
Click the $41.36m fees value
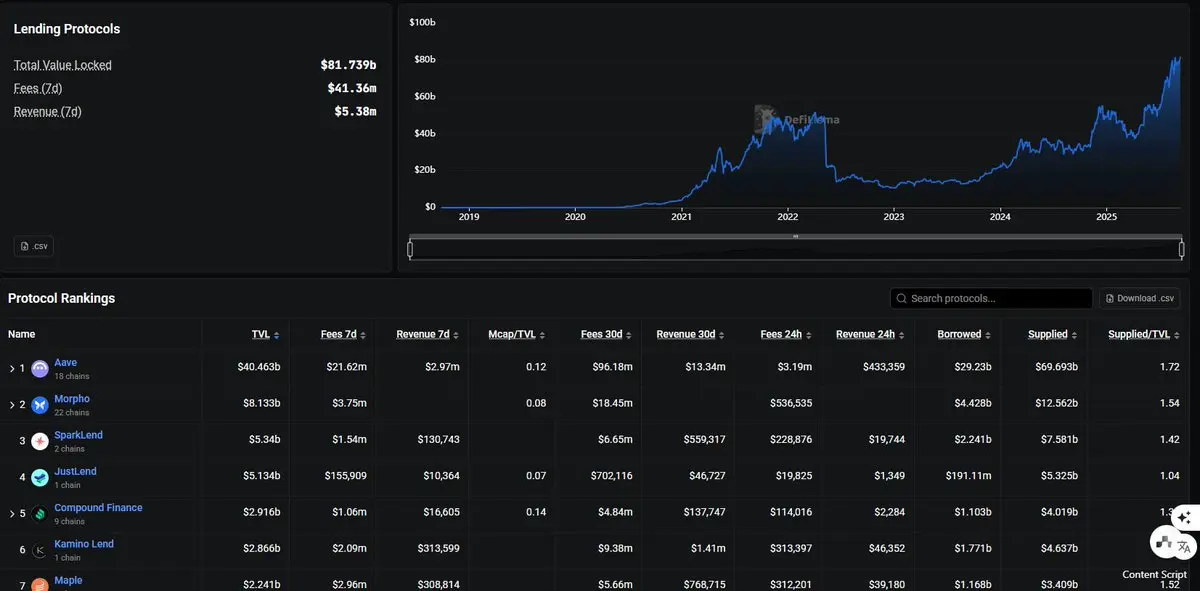click(352, 88)
